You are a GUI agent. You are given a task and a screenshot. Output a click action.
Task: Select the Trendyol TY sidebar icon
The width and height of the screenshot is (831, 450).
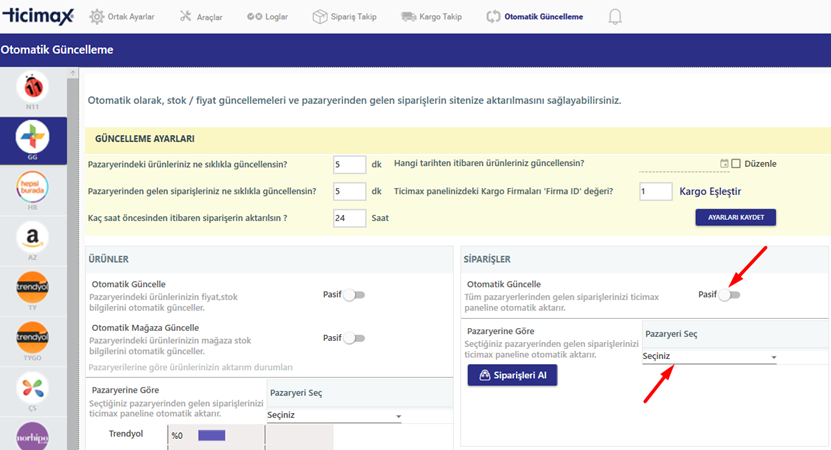32,287
